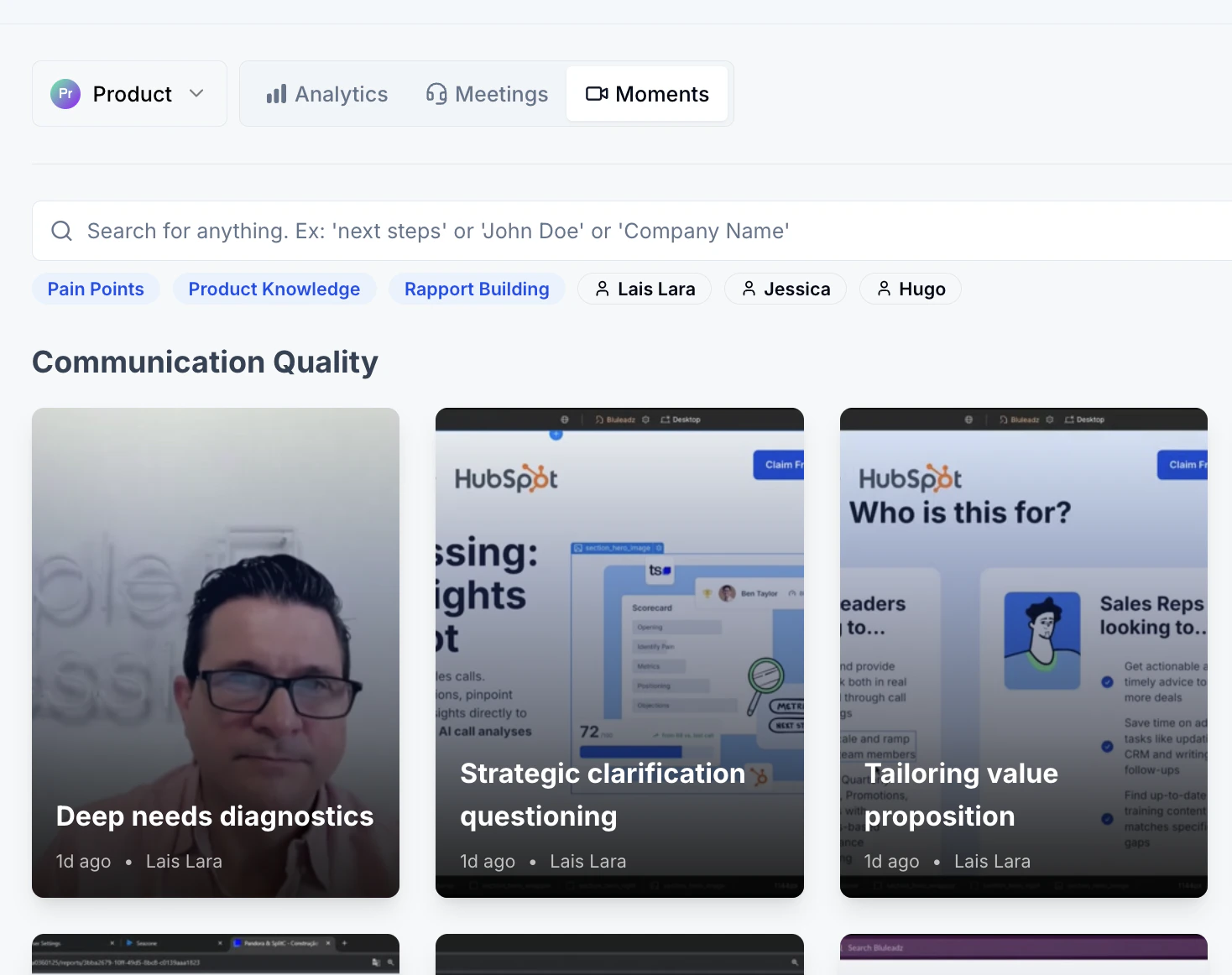Filter moments by Hugo

coord(910,289)
